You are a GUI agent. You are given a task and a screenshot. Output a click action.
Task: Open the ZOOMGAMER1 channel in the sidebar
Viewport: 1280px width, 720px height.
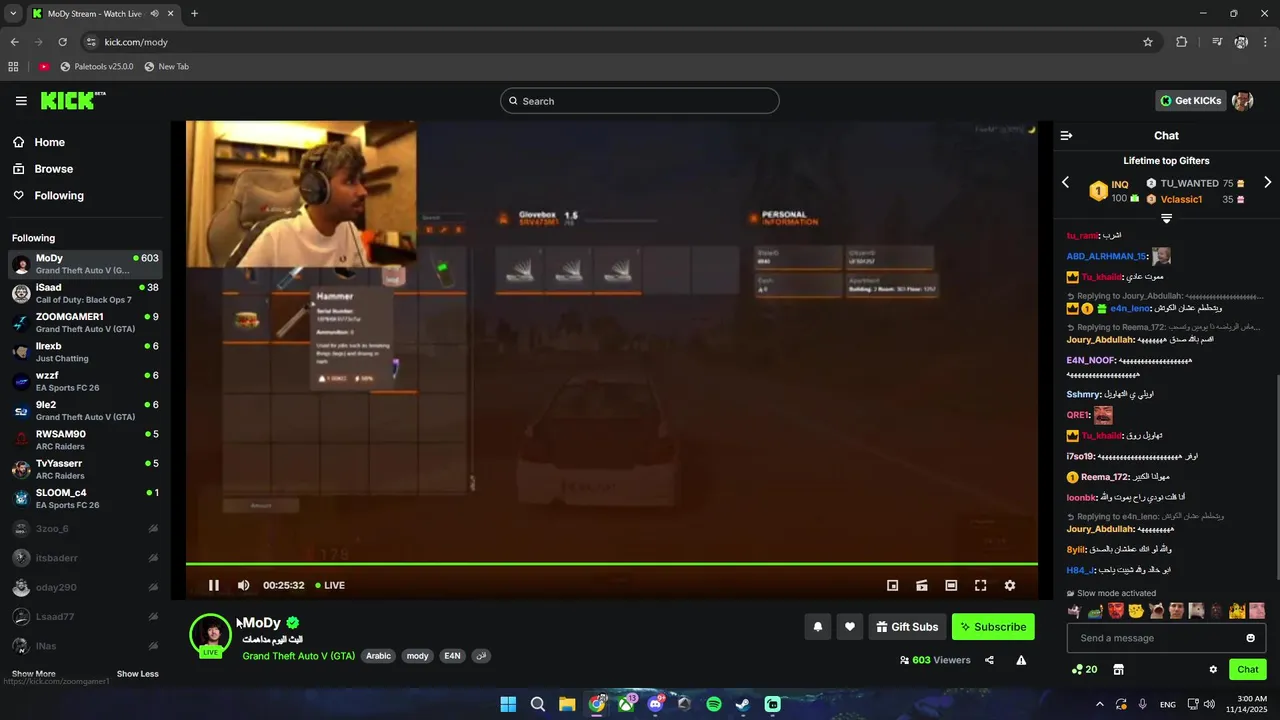coord(85,322)
